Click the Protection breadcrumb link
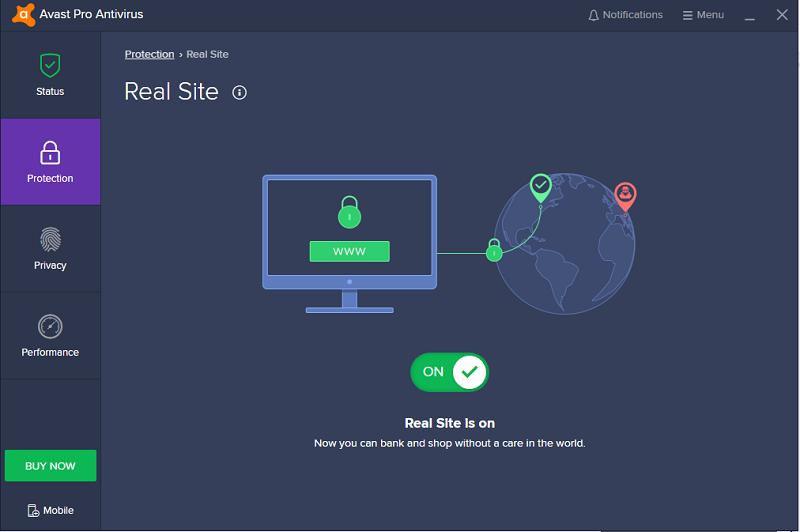 click(x=149, y=54)
